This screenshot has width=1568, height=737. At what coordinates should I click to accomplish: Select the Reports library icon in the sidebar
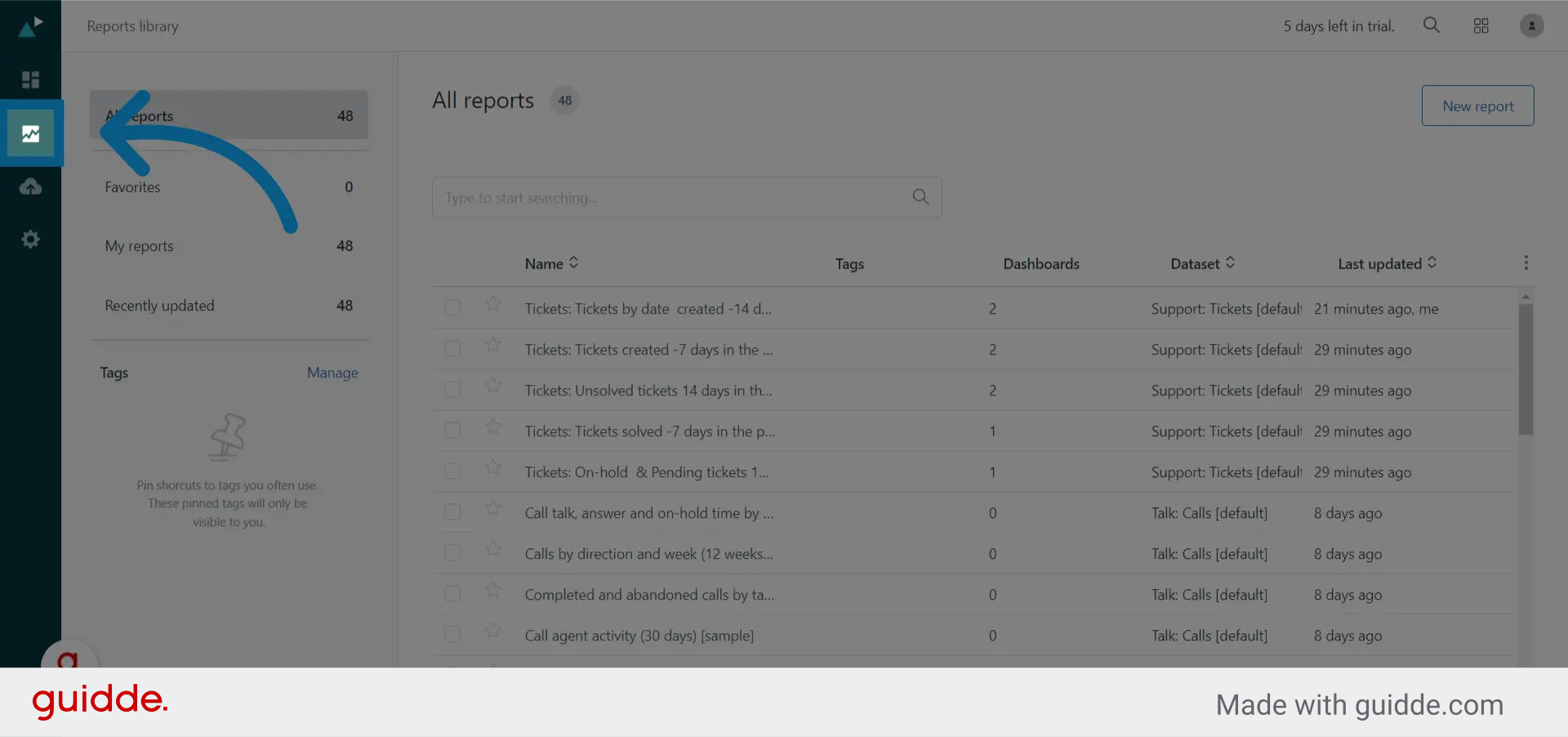[x=32, y=132]
